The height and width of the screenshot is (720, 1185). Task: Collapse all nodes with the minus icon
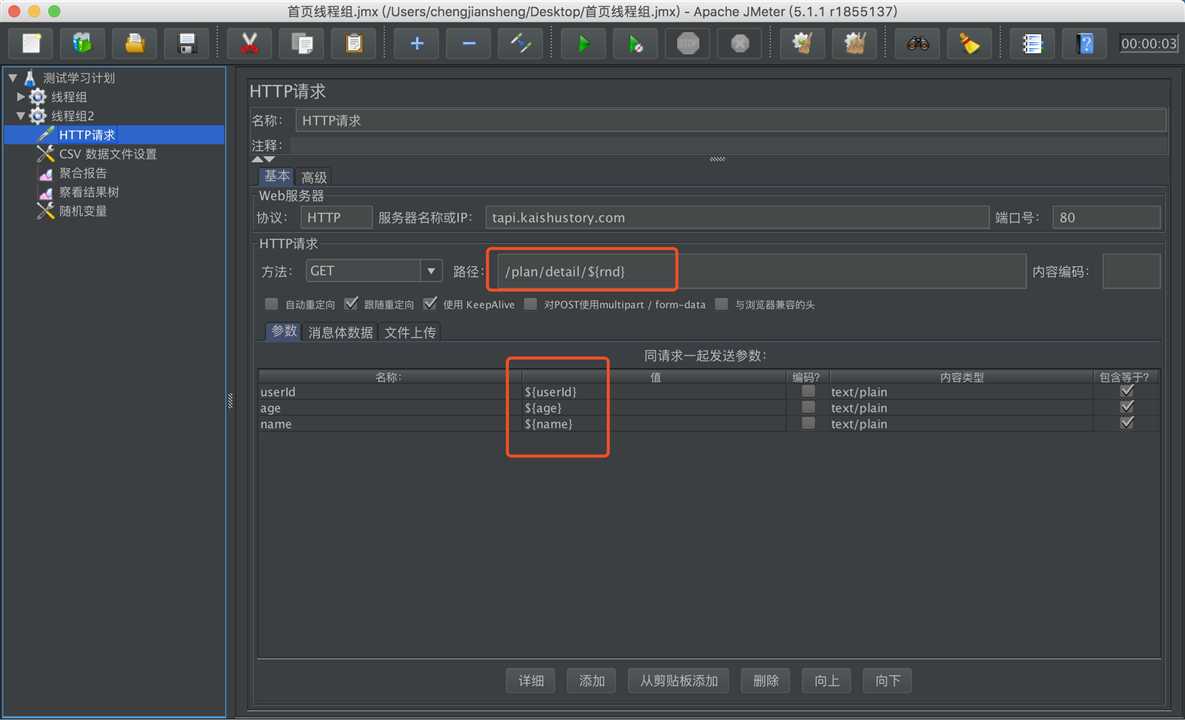pos(469,43)
